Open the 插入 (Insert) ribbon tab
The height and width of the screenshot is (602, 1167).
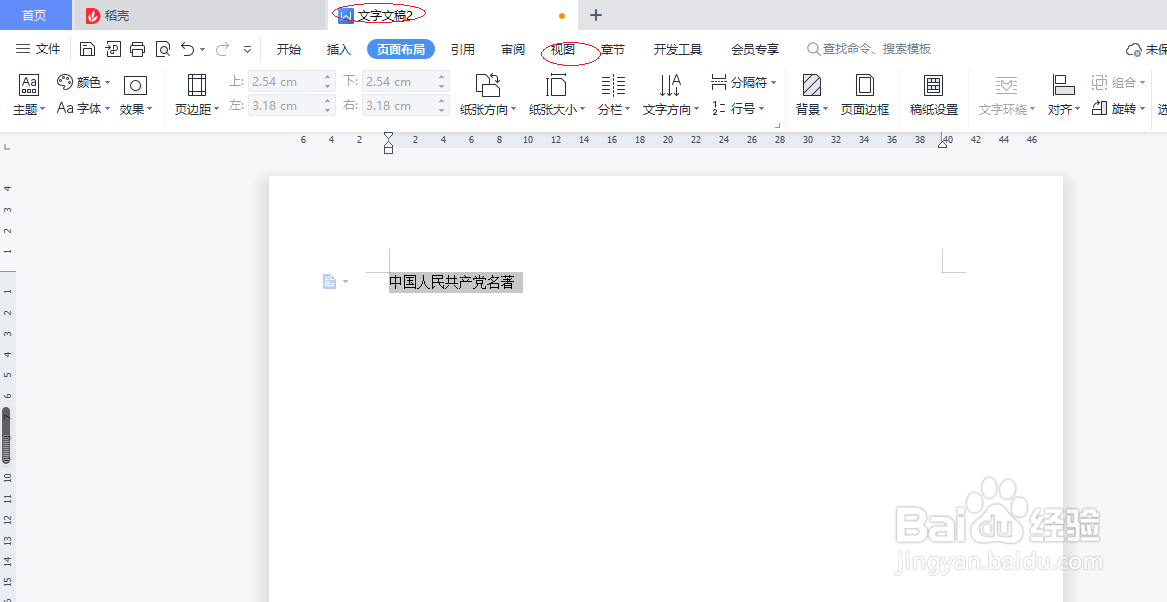pyautogui.click(x=337, y=48)
